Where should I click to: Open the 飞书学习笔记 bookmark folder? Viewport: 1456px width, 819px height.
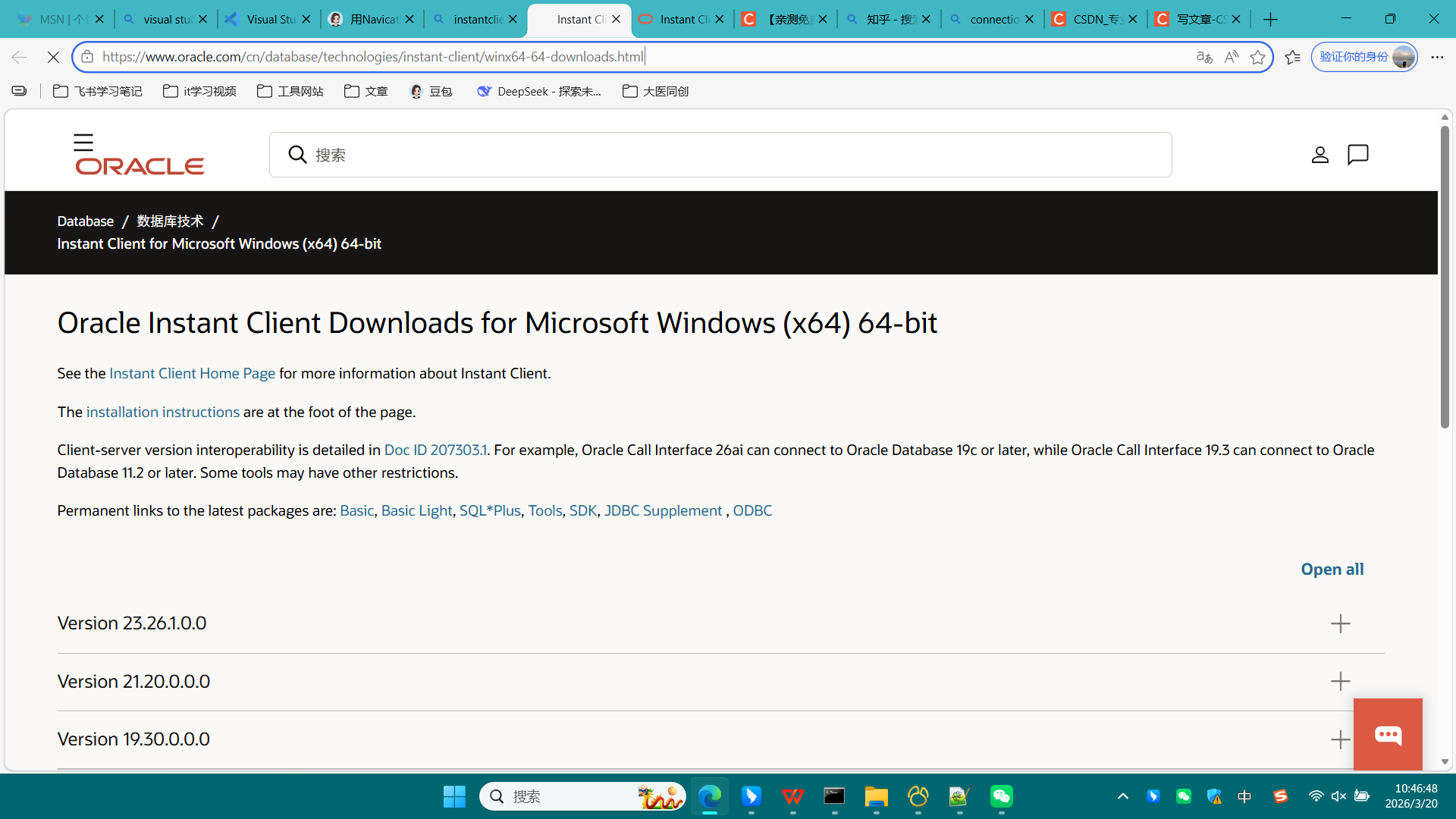(98, 91)
